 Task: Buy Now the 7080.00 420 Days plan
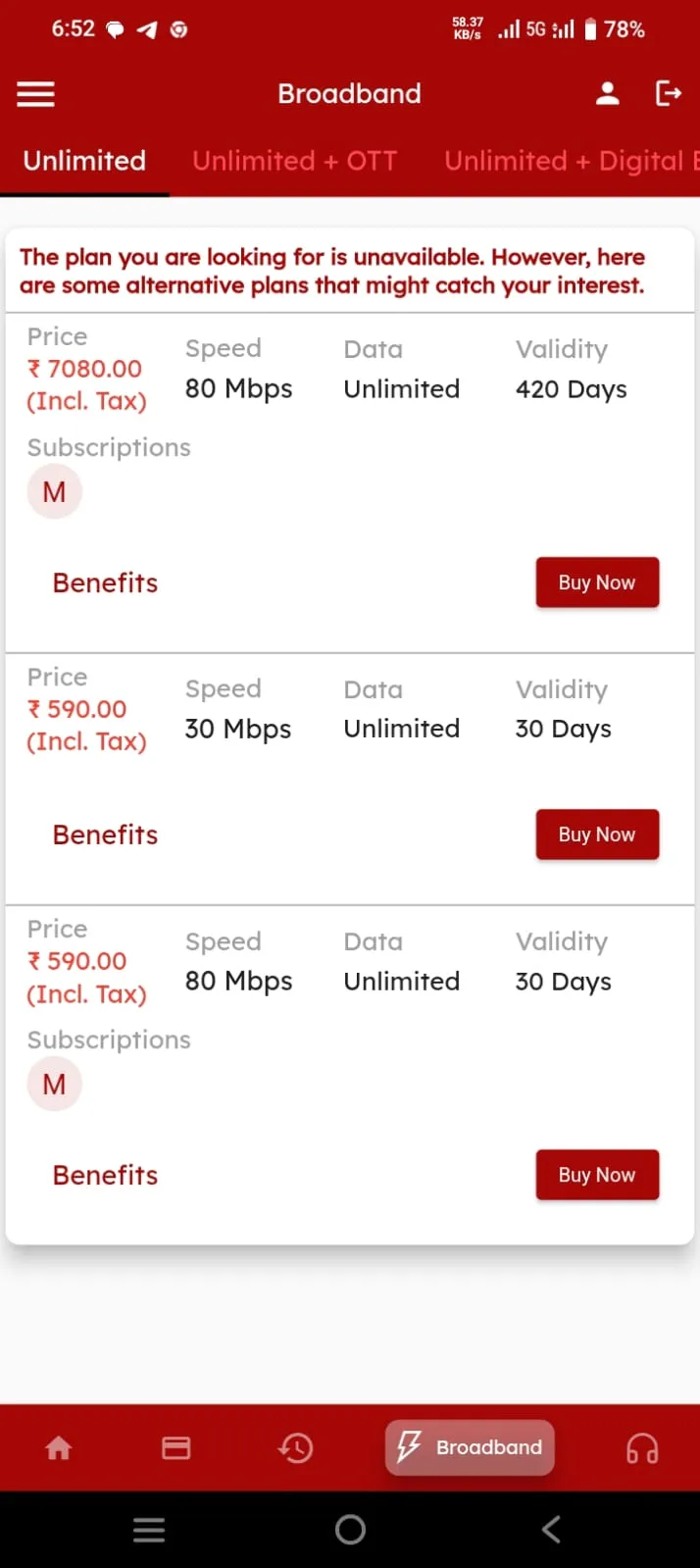pos(597,582)
